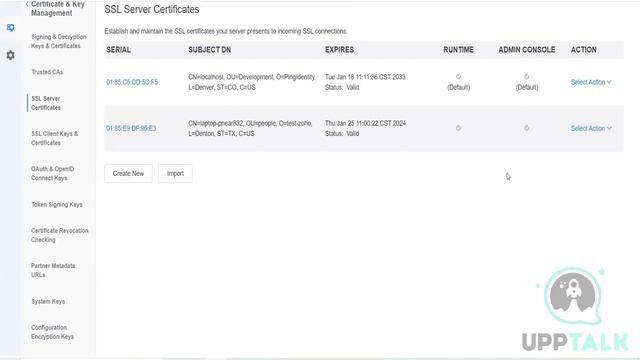
Task: Click the Import button
Action: click(x=175, y=173)
